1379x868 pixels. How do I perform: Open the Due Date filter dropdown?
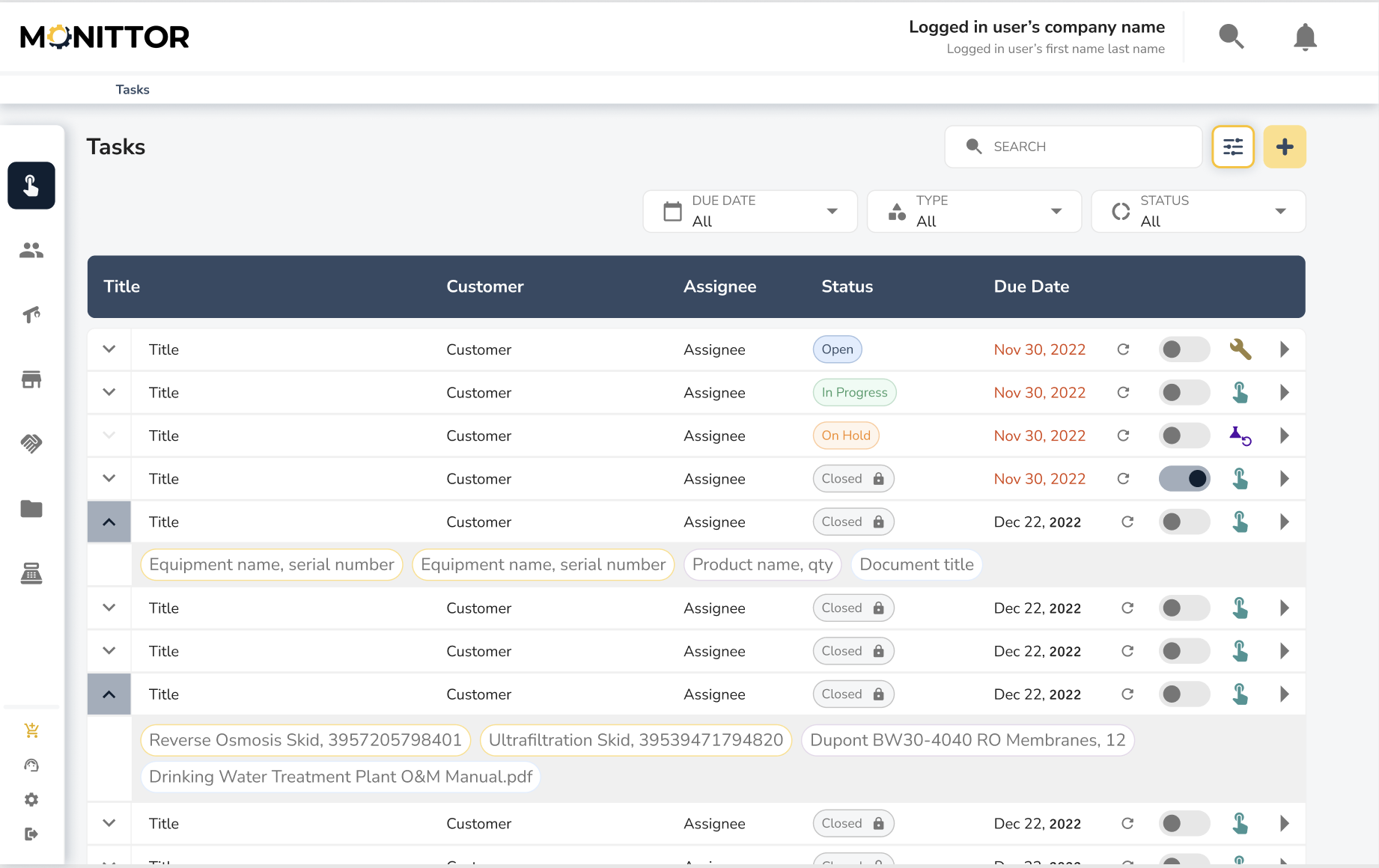pyautogui.click(x=750, y=212)
